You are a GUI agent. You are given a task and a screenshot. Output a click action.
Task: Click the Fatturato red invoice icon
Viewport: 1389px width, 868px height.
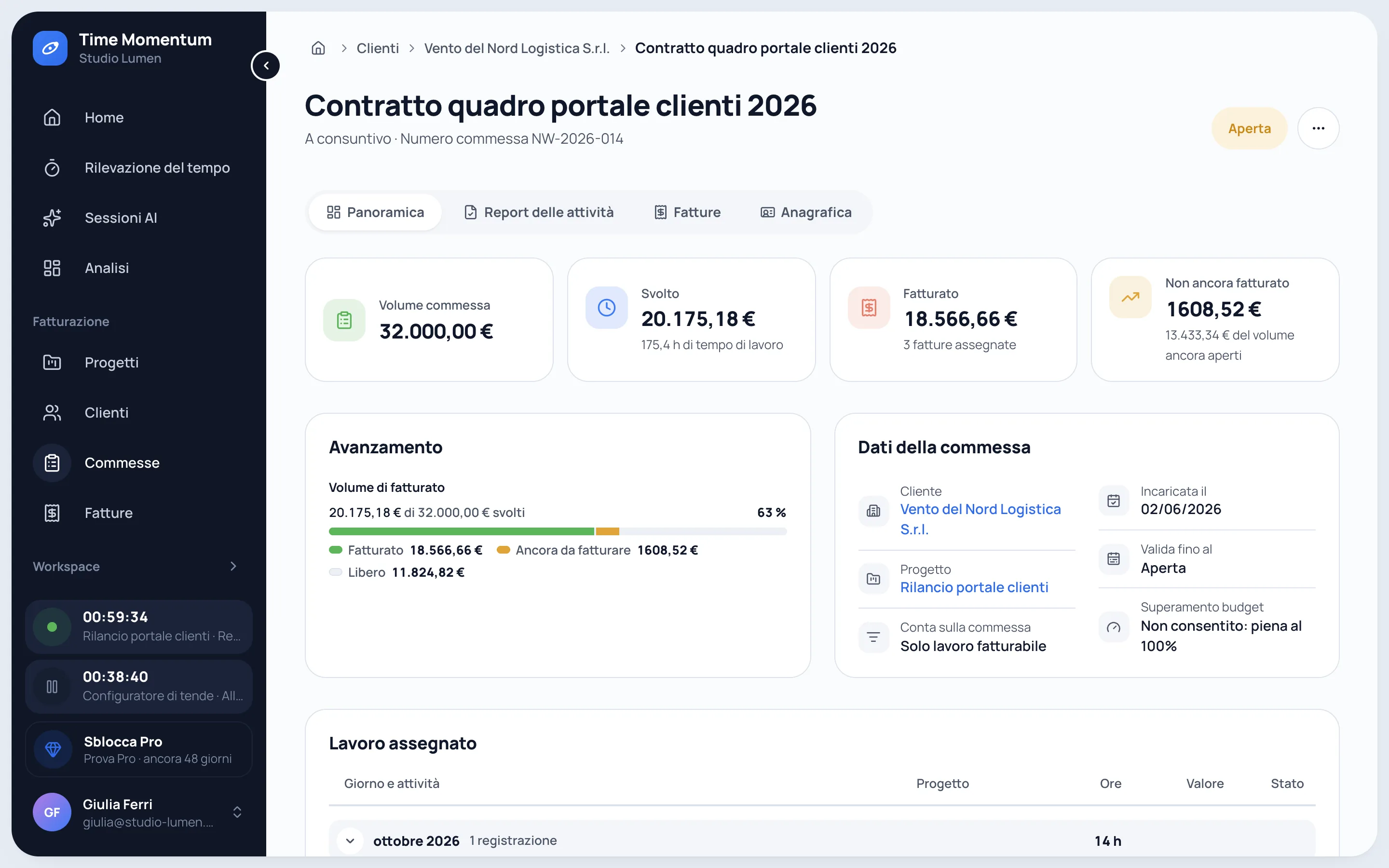coord(869,308)
